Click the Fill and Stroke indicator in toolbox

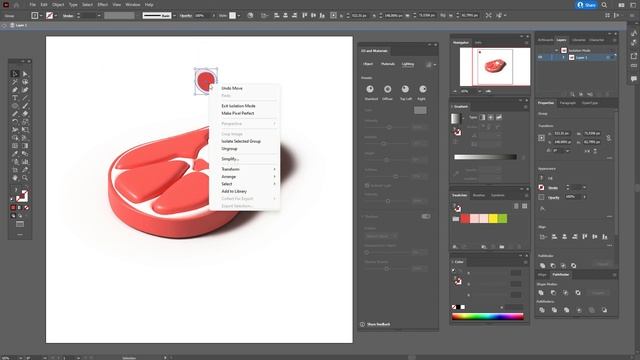[x=22, y=196]
